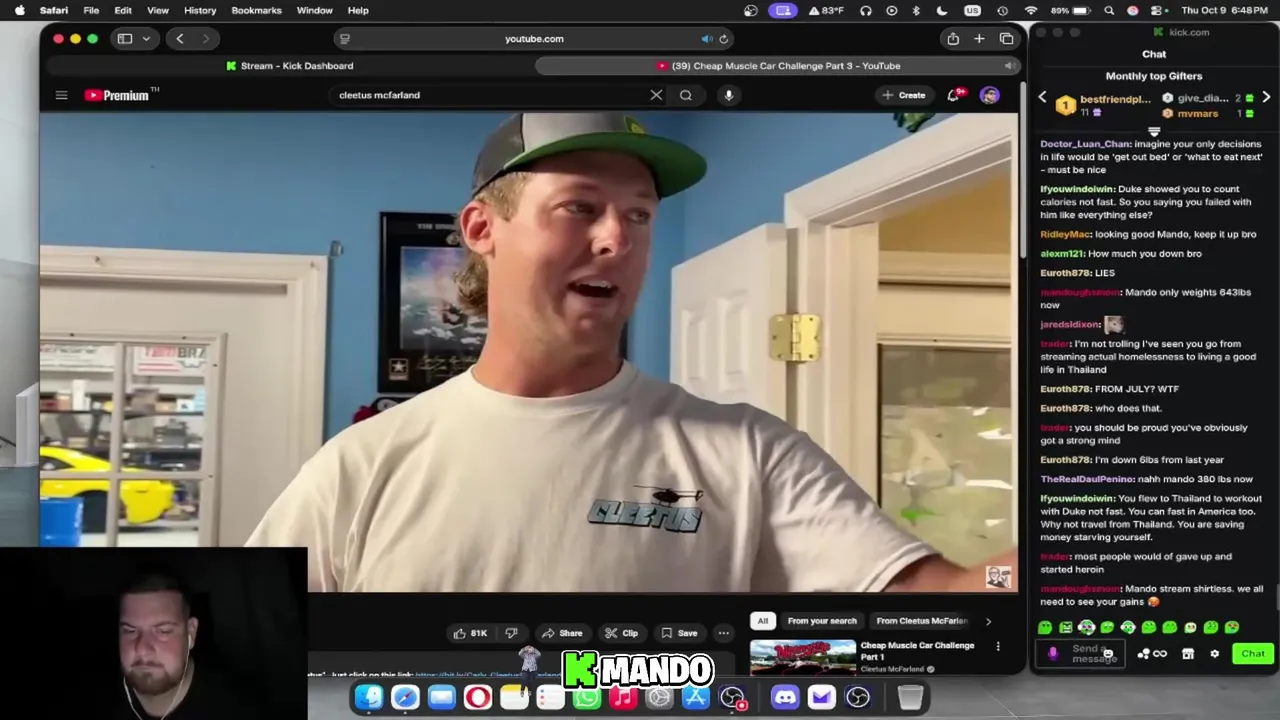The height and width of the screenshot is (720, 1280).
Task: Open options for Cheap Muscle Car Part 1
Action: [x=997, y=647]
